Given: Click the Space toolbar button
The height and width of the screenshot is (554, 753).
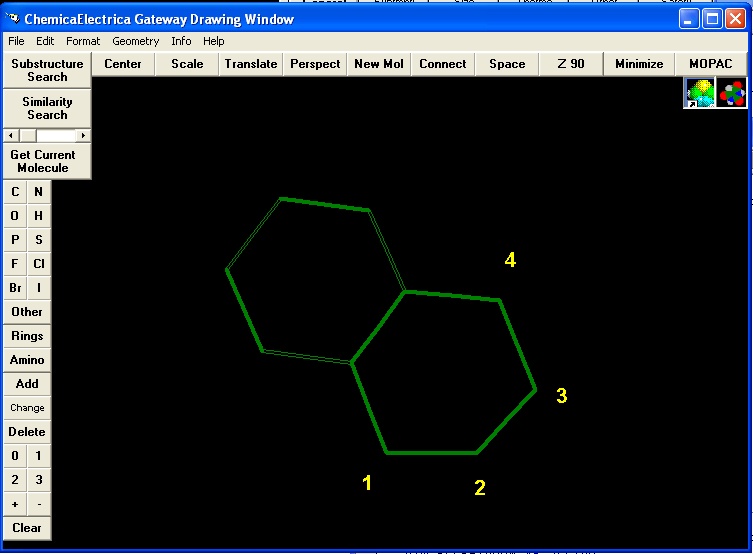Looking at the screenshot, I should pyautogui.click(x=507, y=64).
